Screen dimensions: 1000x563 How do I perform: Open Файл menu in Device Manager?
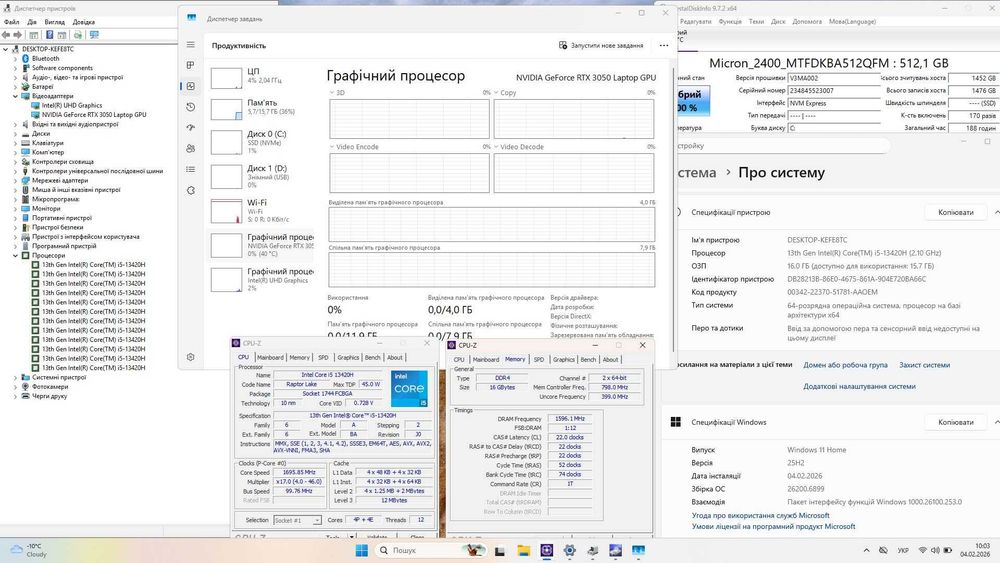[x=11, y=22]
